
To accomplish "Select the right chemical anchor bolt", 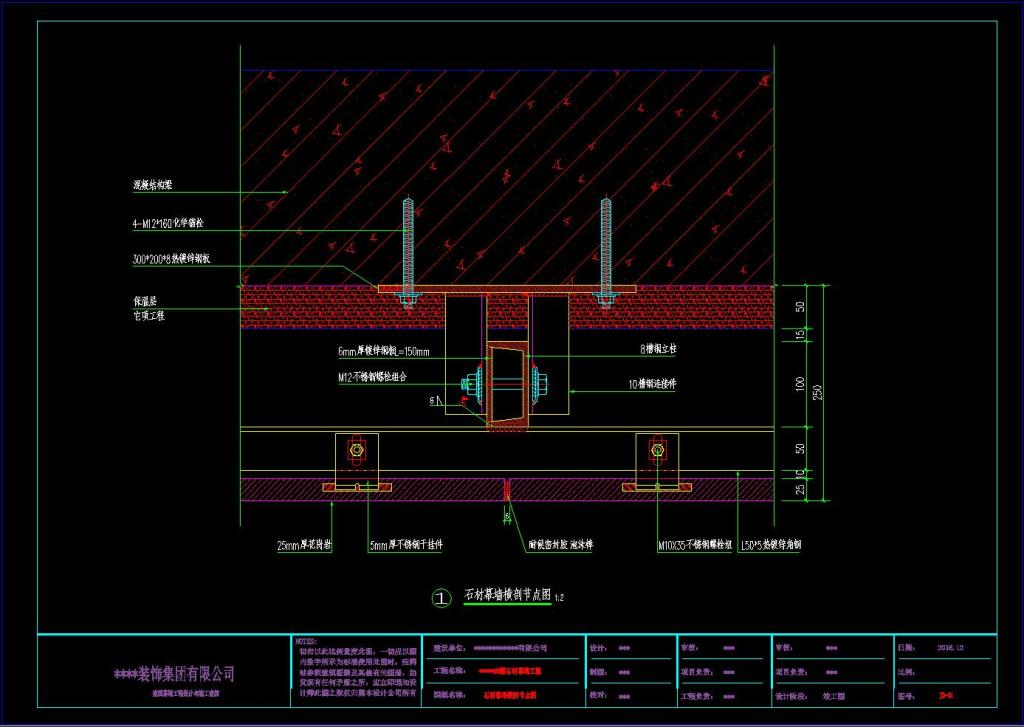I will (605, 251).
